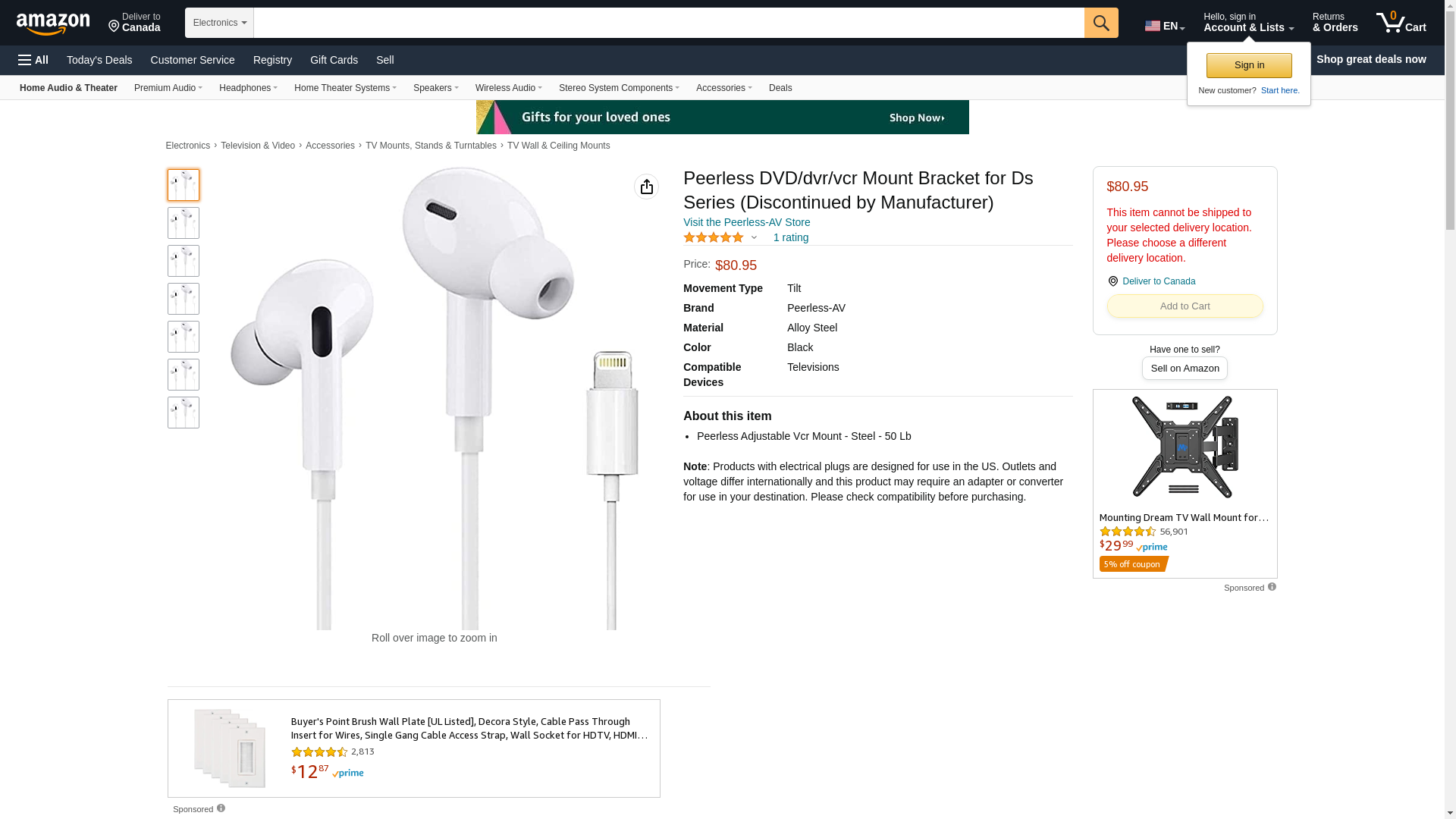Open the language EN flag selector
1456x819 pixels.
pyautogui.click(x=1164, y=26)
